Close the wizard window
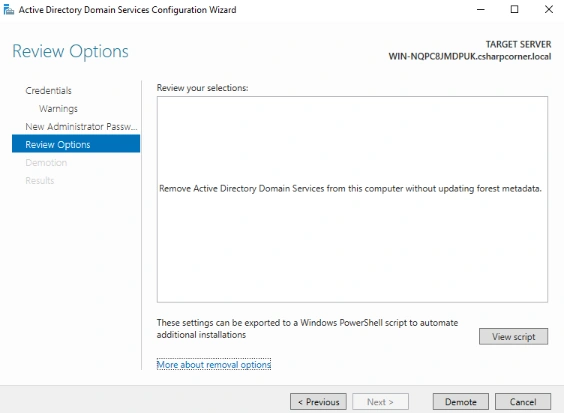564x413 pixels. tap(549, 9)
